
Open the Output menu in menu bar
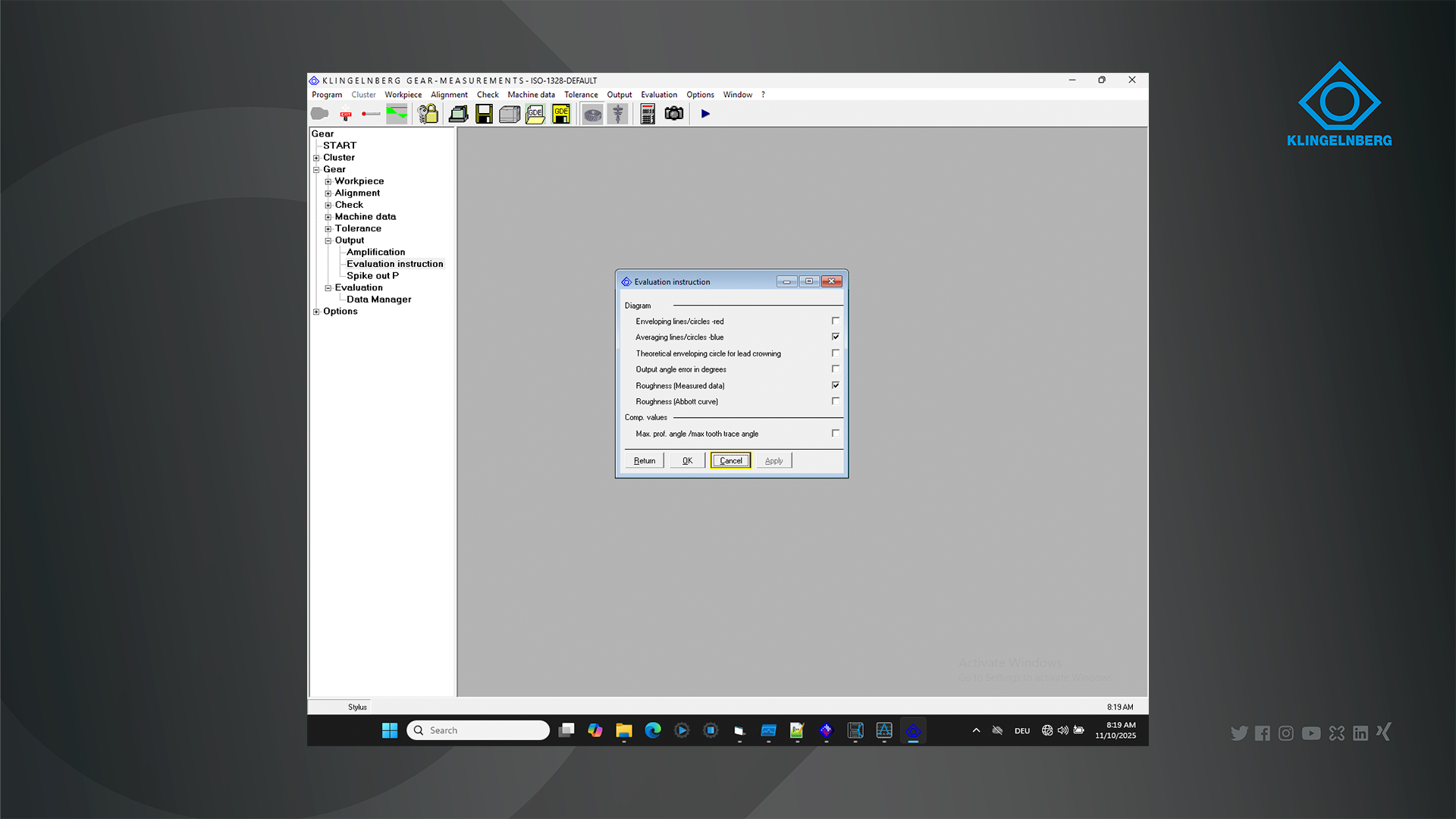pos(619,95)
